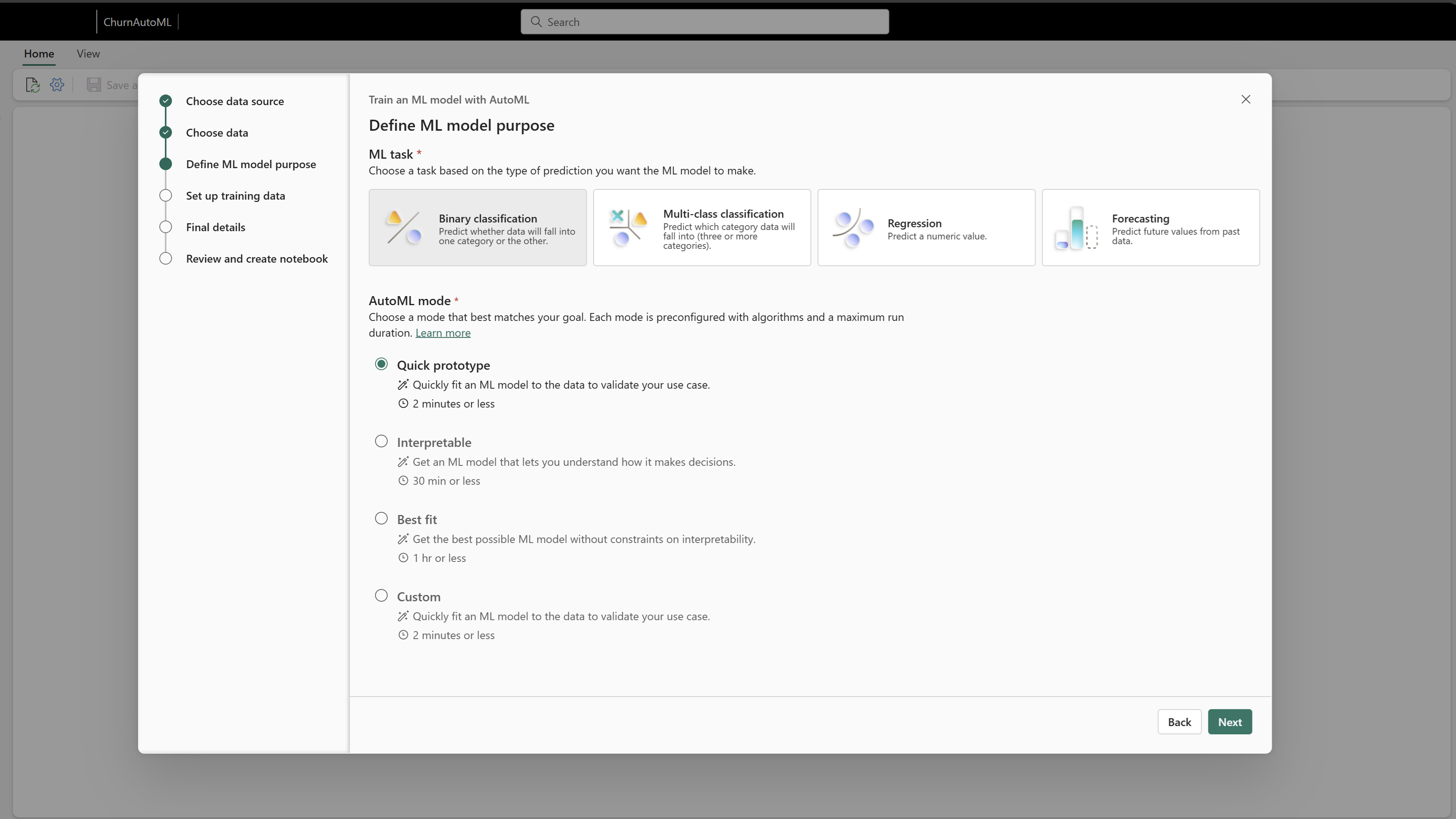The width and height of the screenshot is (1456, 819).
Task: Open the Learn more link
Action: tap(443, 333)
